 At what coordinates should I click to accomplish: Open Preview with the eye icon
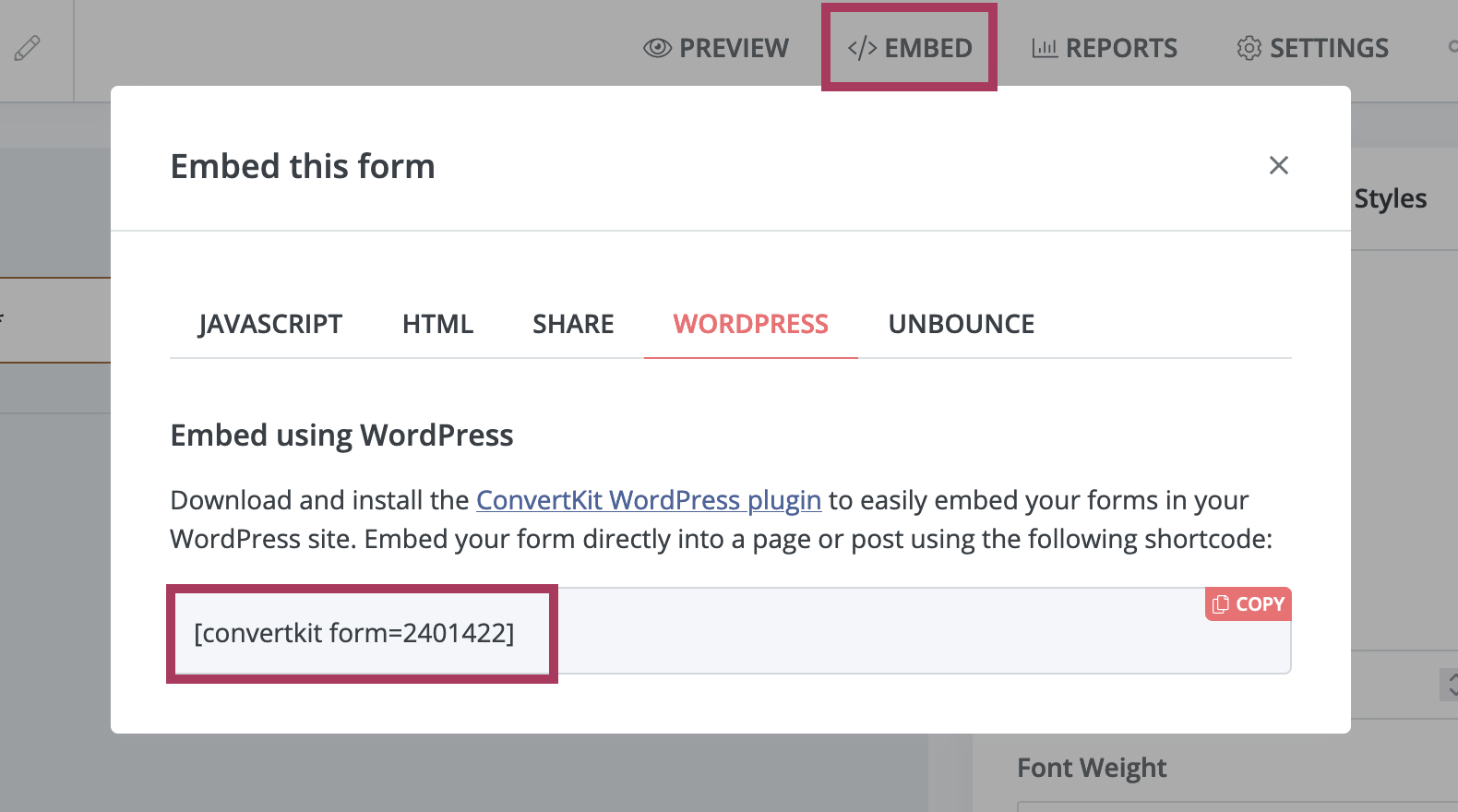pos(716,48)
